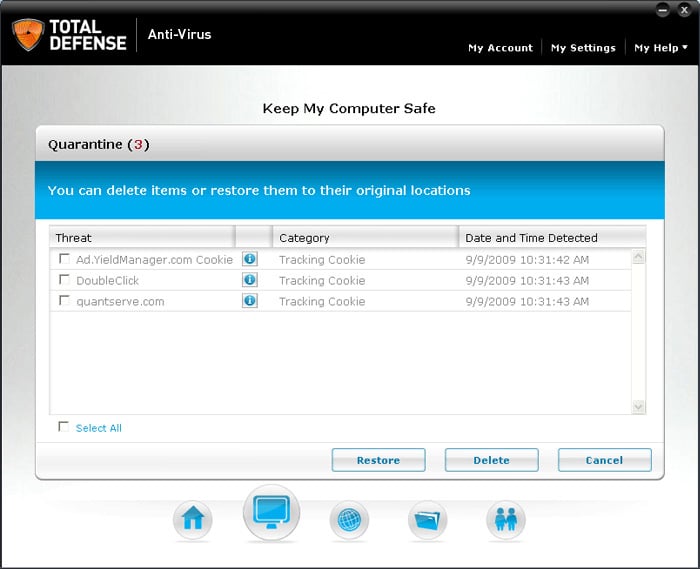Open My Settings

tap(583, 48)
